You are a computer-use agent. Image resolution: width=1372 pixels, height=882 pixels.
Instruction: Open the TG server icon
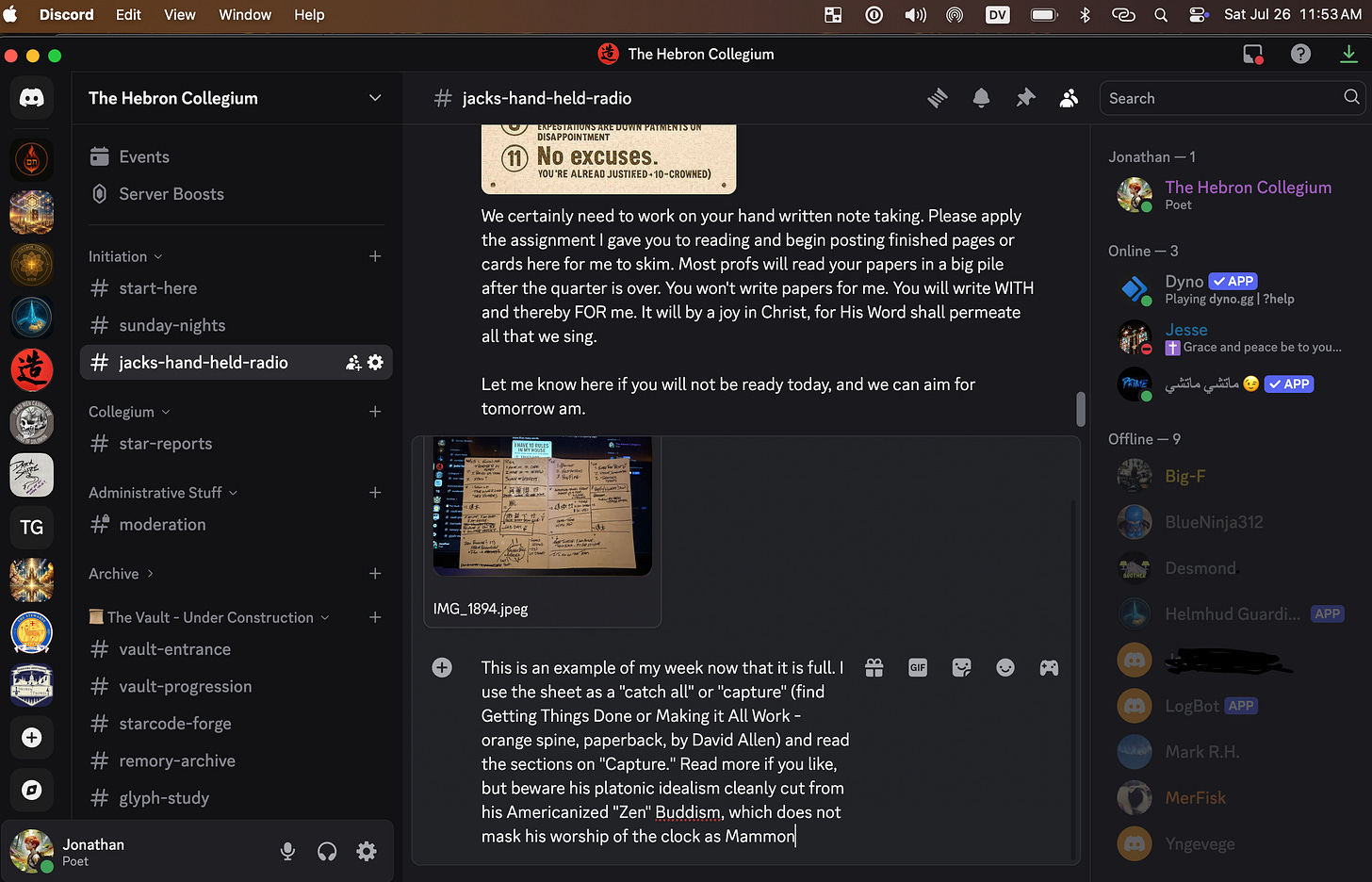pos(32,527)
